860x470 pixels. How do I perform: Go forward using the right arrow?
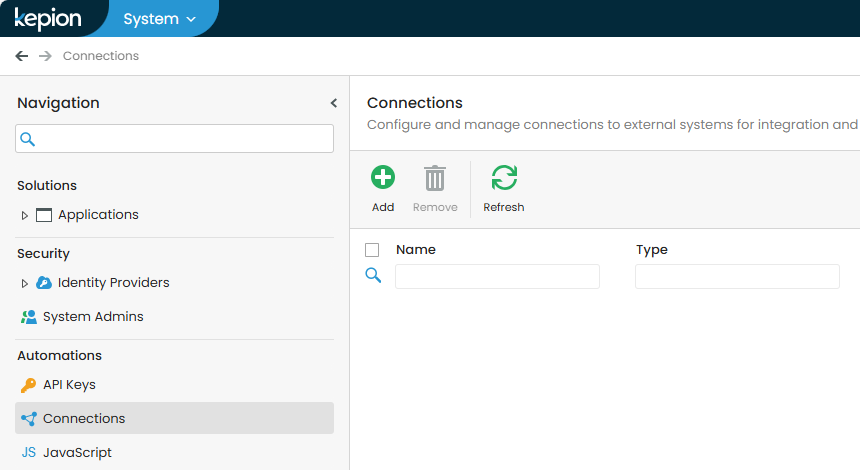coord(45,56)
